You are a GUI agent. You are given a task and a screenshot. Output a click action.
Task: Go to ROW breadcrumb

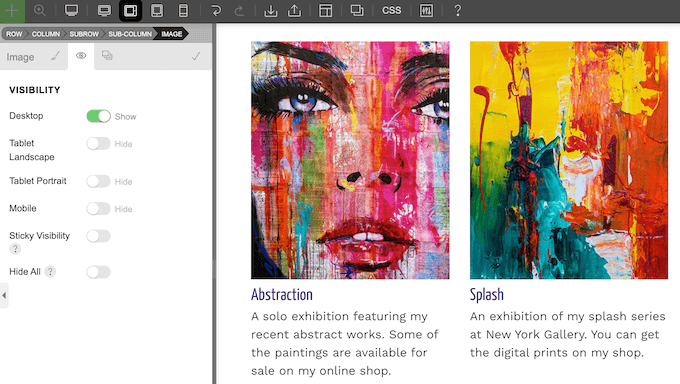tap(14, 34)
